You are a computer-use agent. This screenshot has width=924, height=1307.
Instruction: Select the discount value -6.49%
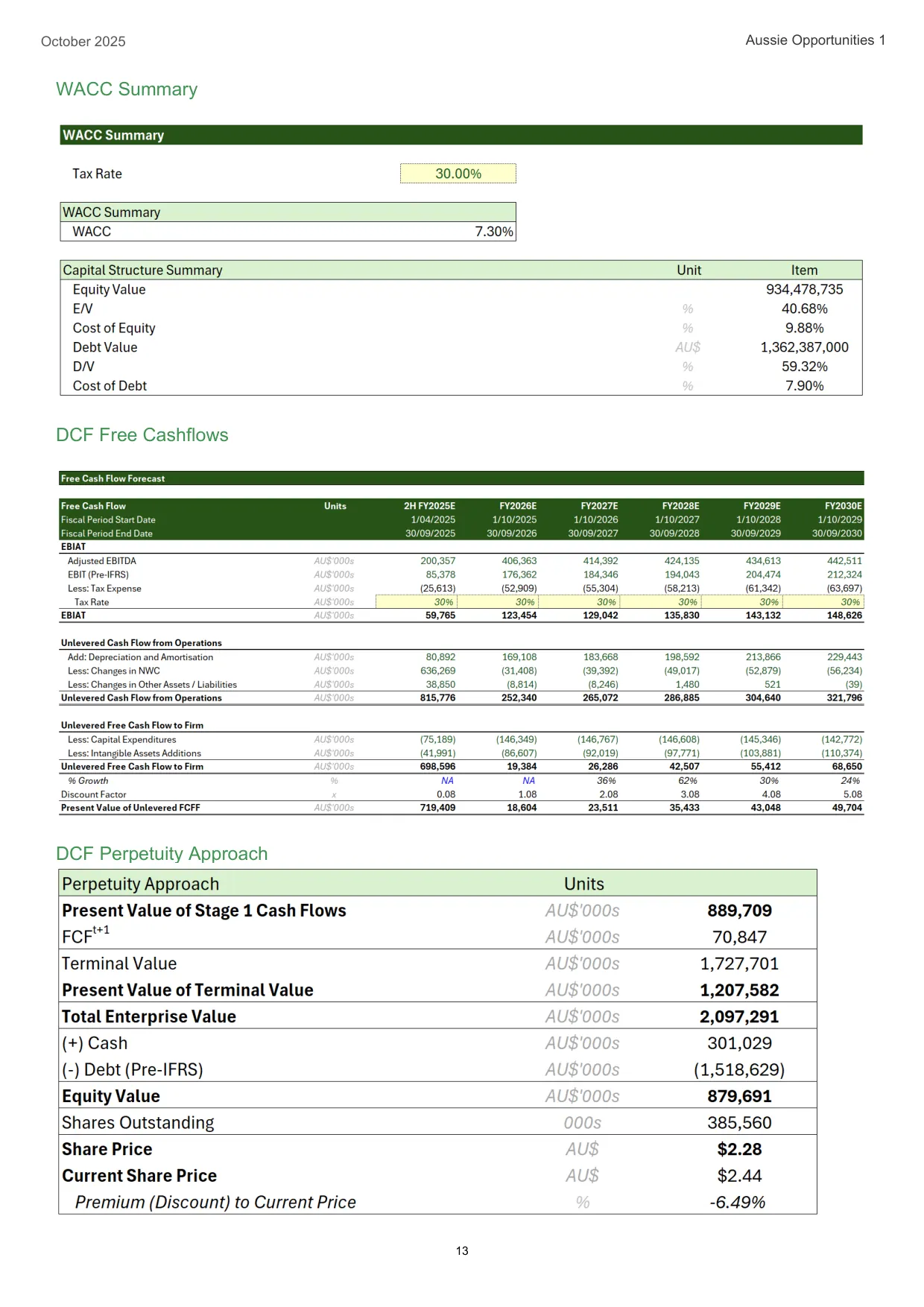737,1203
